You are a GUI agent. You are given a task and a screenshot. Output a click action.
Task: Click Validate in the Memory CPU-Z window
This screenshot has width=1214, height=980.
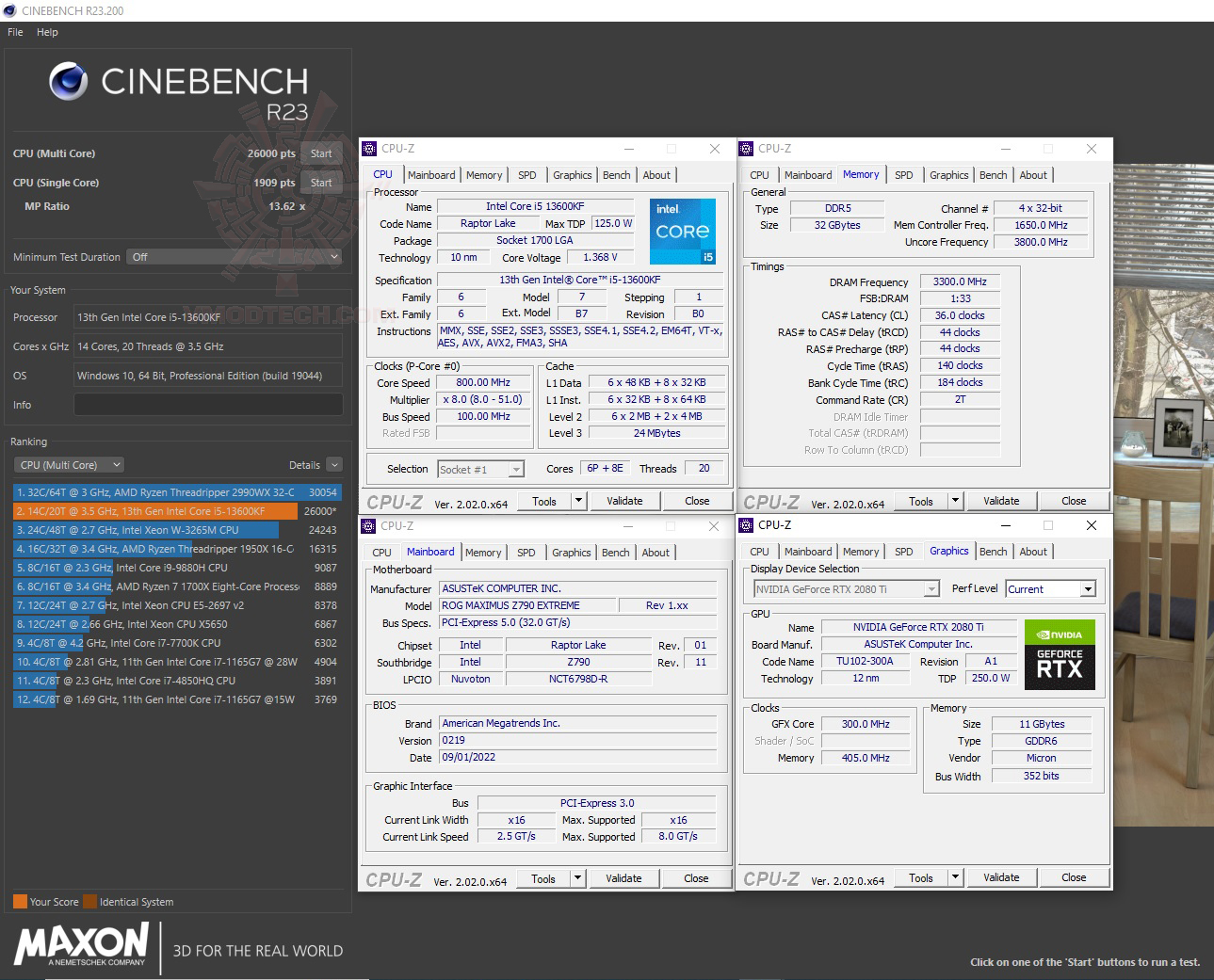coord(1001,501)
